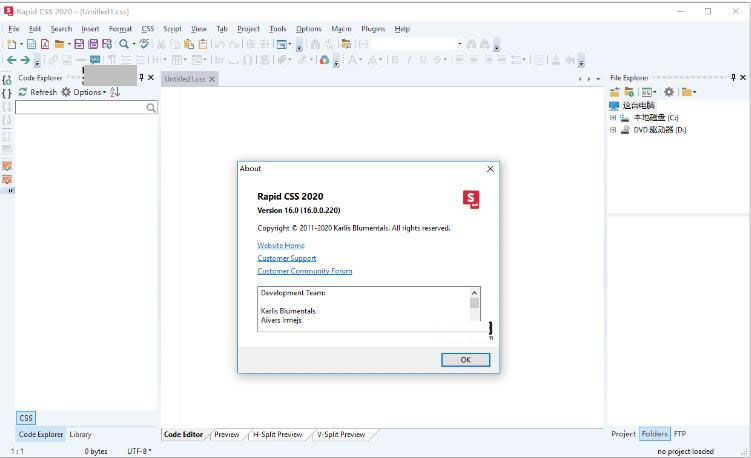Open the Customer Community Forum link
751x458 pixels.
pos(305,271)
